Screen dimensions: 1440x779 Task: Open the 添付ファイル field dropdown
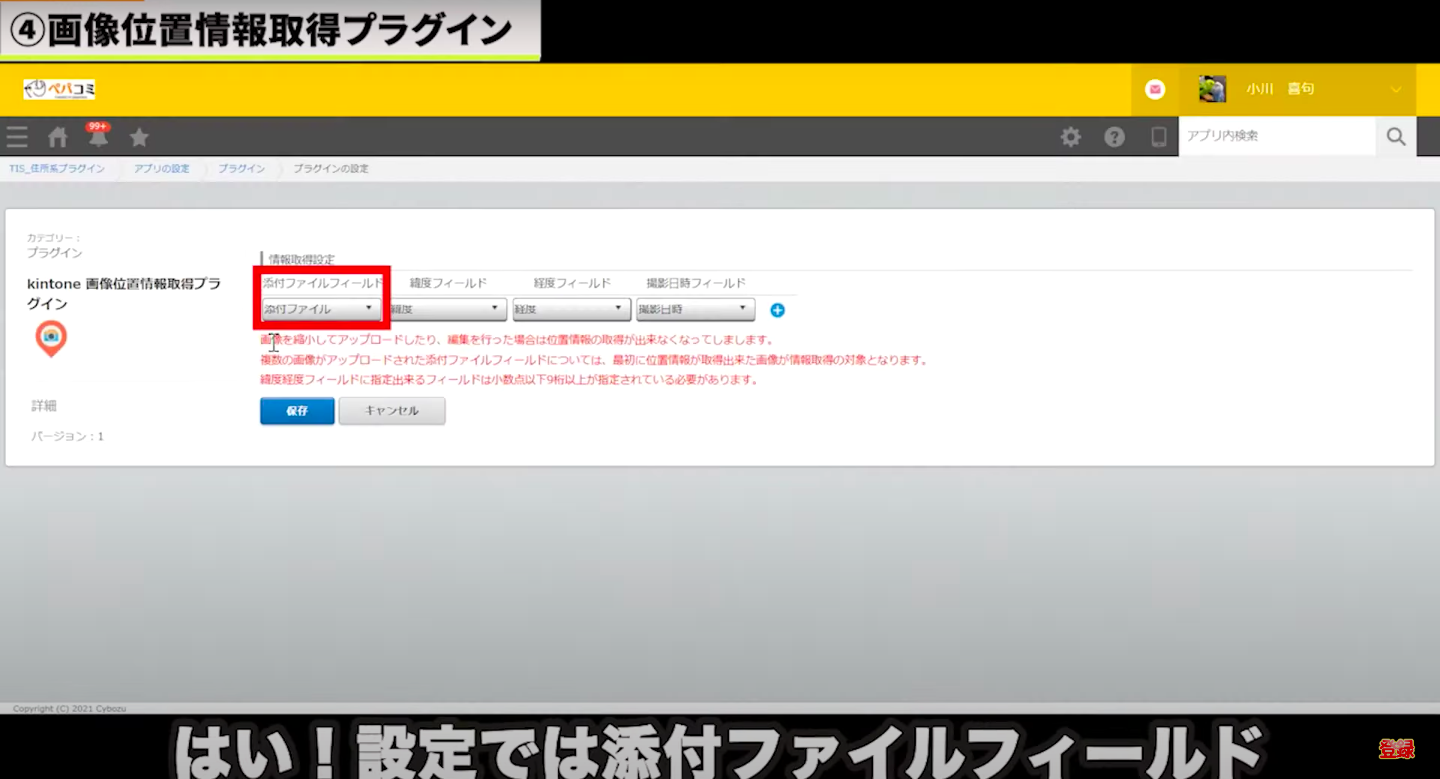(x=321, y=309)
